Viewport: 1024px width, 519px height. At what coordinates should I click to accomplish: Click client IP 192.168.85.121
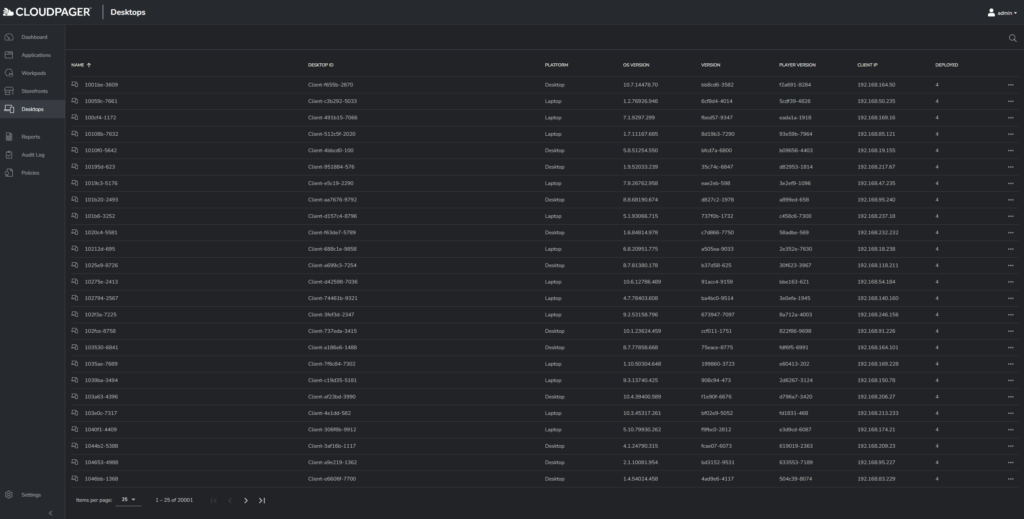pyautogui.click(x=876, y=134)
